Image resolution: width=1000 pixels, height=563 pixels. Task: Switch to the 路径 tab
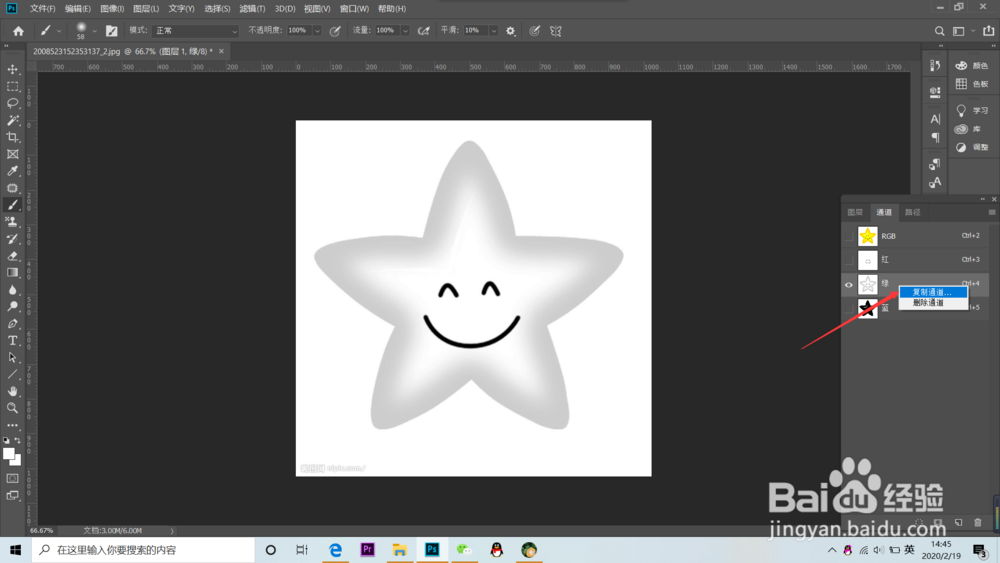click(913, 212)
